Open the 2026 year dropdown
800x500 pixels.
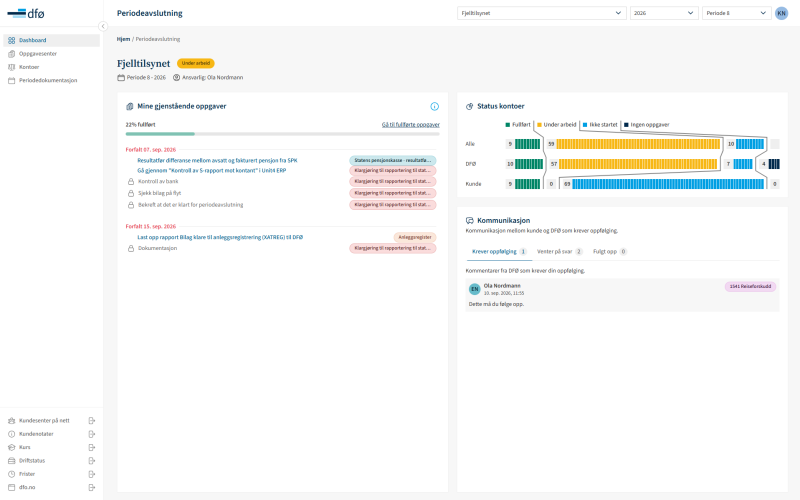click(664, 13)
